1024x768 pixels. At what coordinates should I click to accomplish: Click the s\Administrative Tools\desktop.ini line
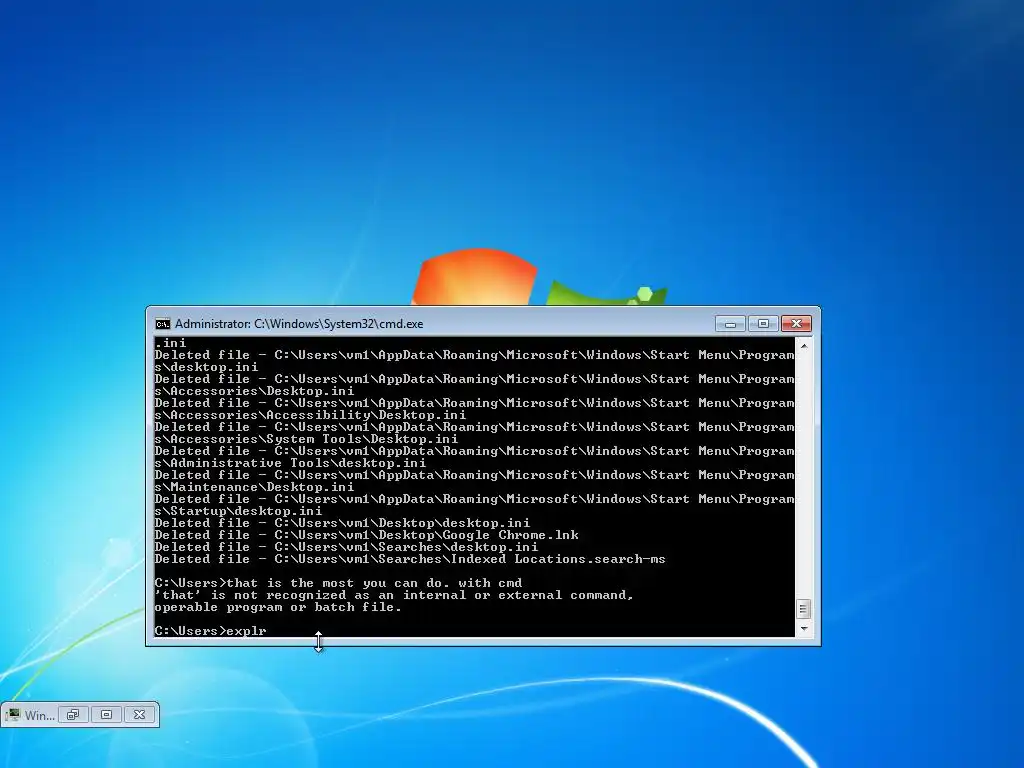290,463
